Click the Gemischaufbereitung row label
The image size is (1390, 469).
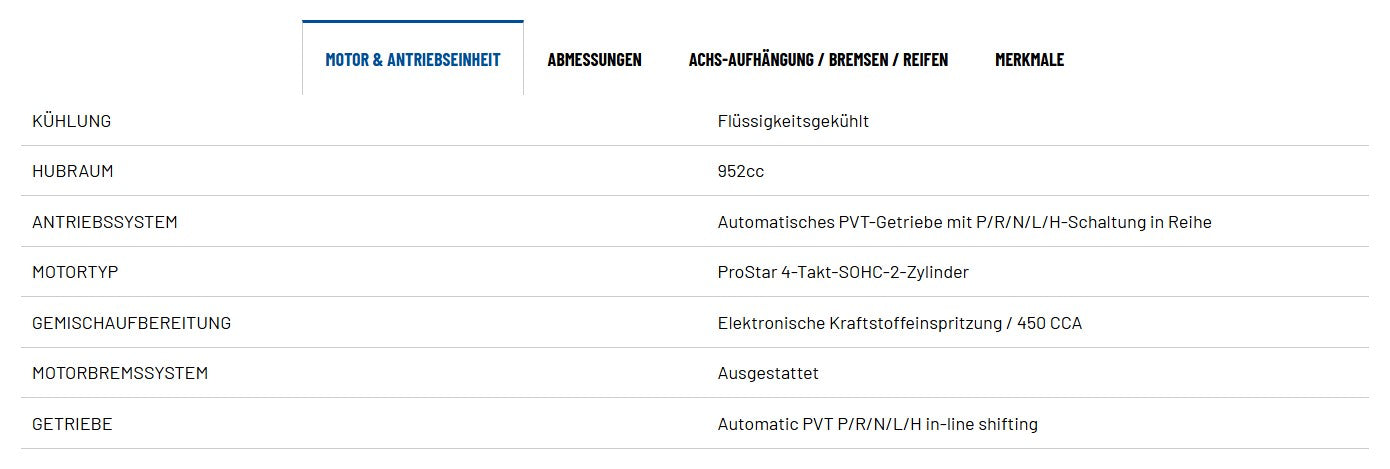click(132, 323)
